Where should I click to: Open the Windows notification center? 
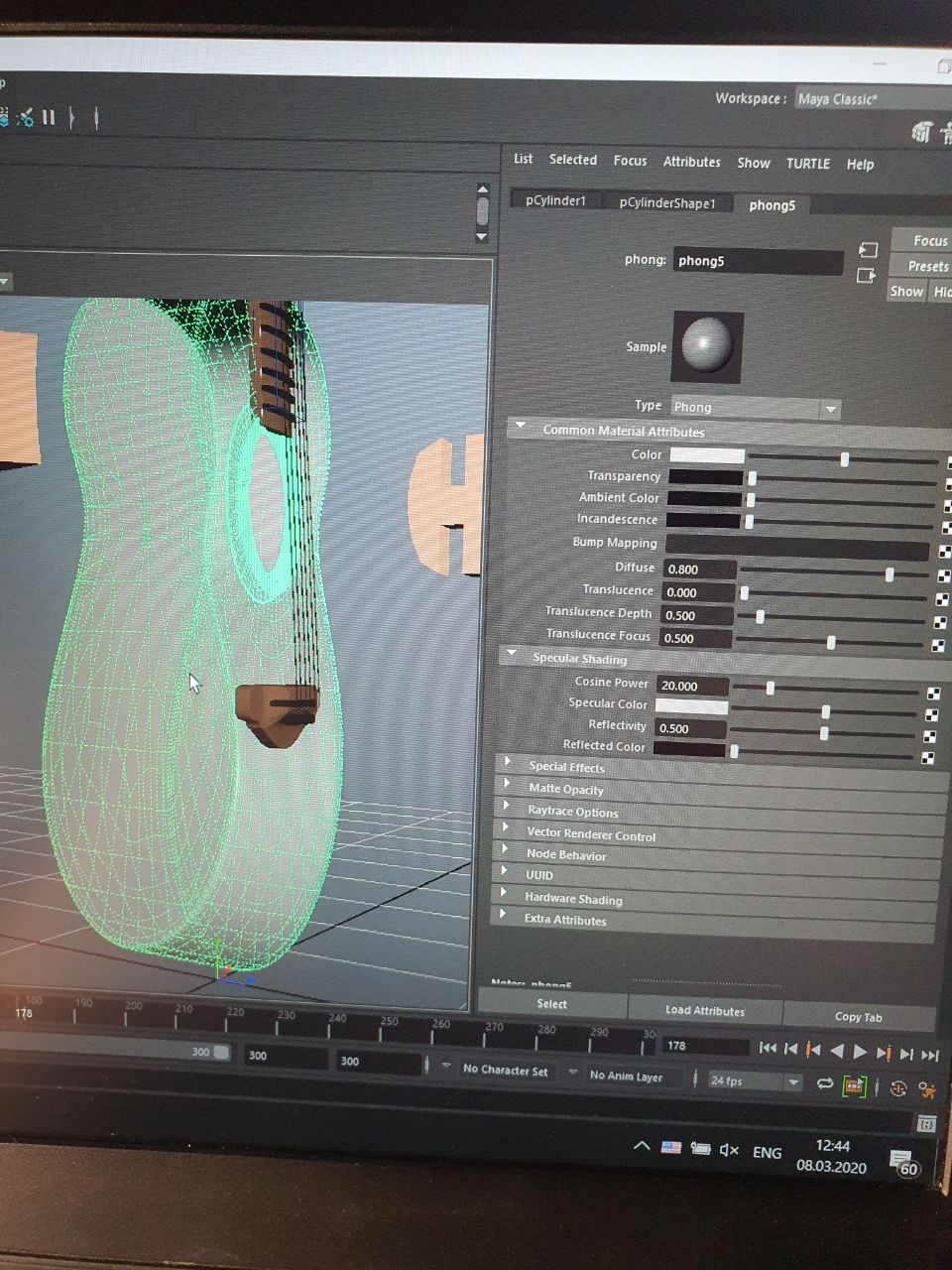point(903,1164)
